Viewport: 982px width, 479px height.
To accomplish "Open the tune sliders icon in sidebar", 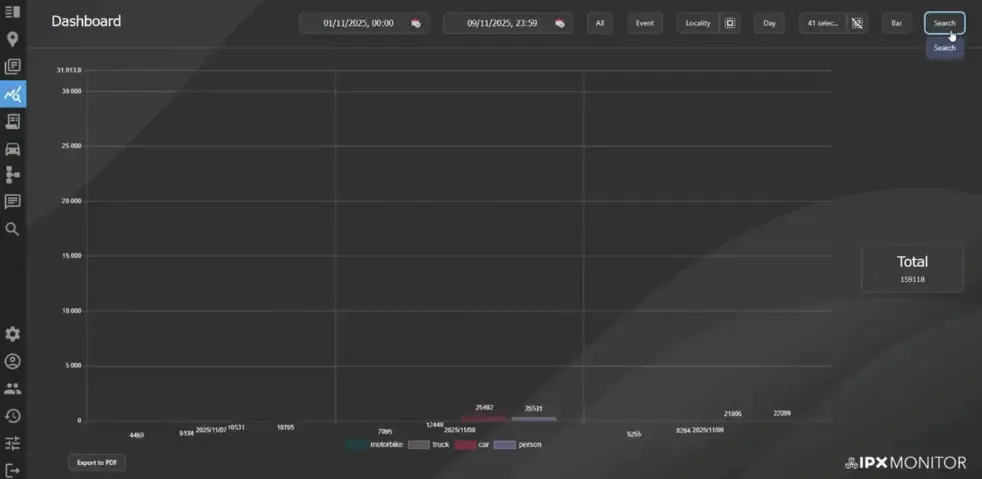I will (13, 443).
